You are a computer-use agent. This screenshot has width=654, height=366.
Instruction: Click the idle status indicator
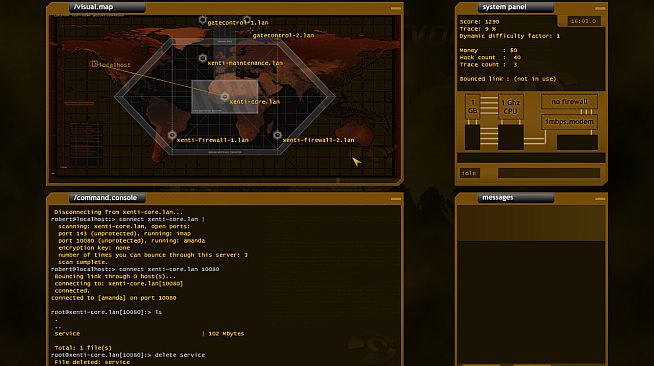coord(470,173)
